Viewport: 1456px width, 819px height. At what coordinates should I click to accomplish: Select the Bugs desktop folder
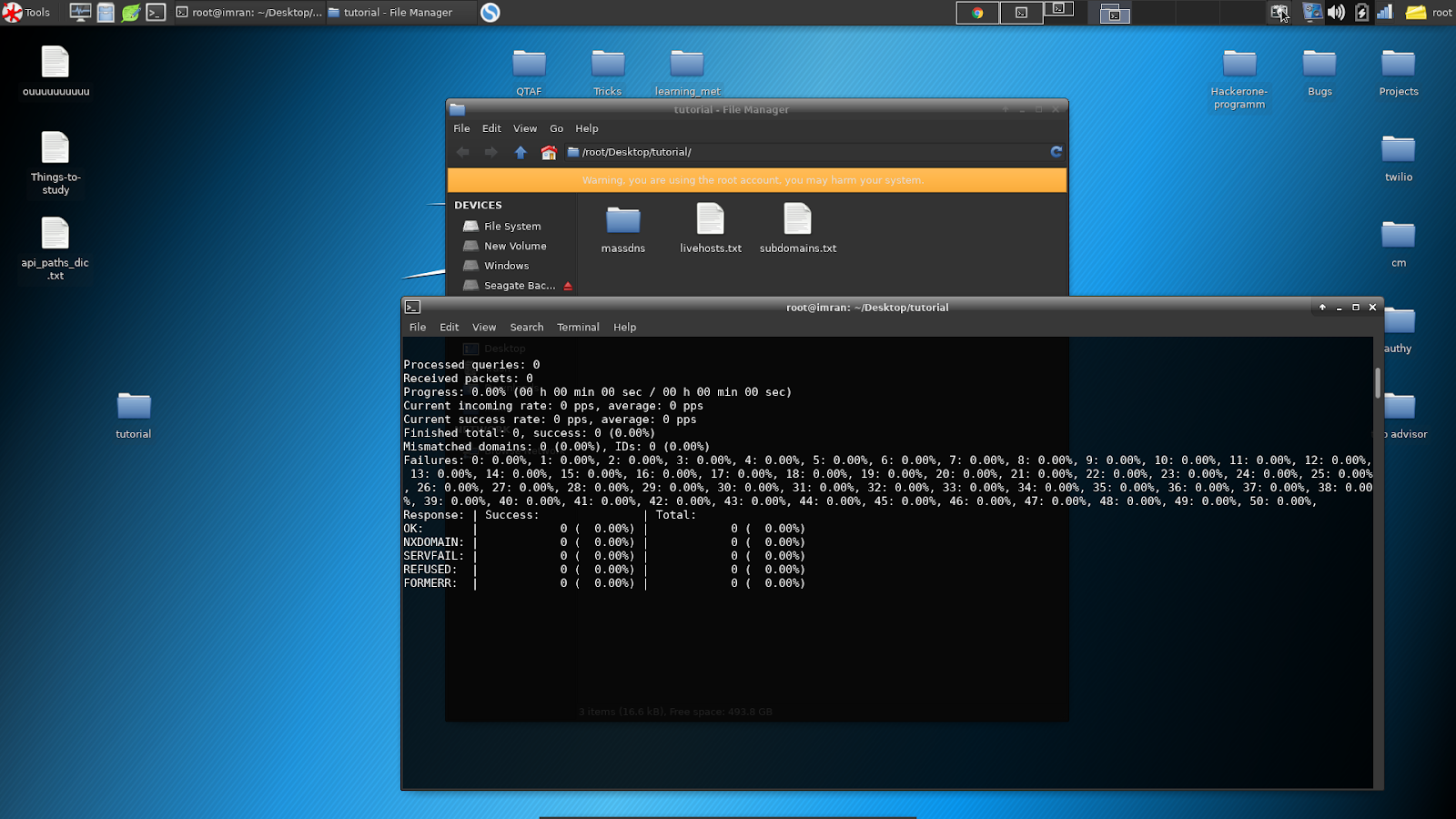pos(1319,72)
